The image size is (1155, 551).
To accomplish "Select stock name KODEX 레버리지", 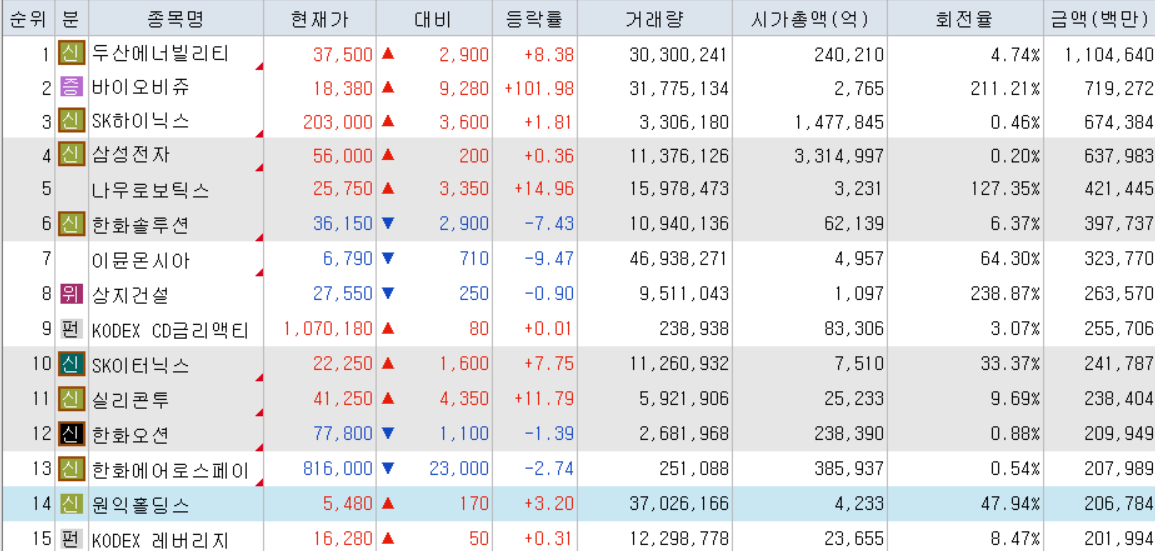I will (x=161, y=538).
